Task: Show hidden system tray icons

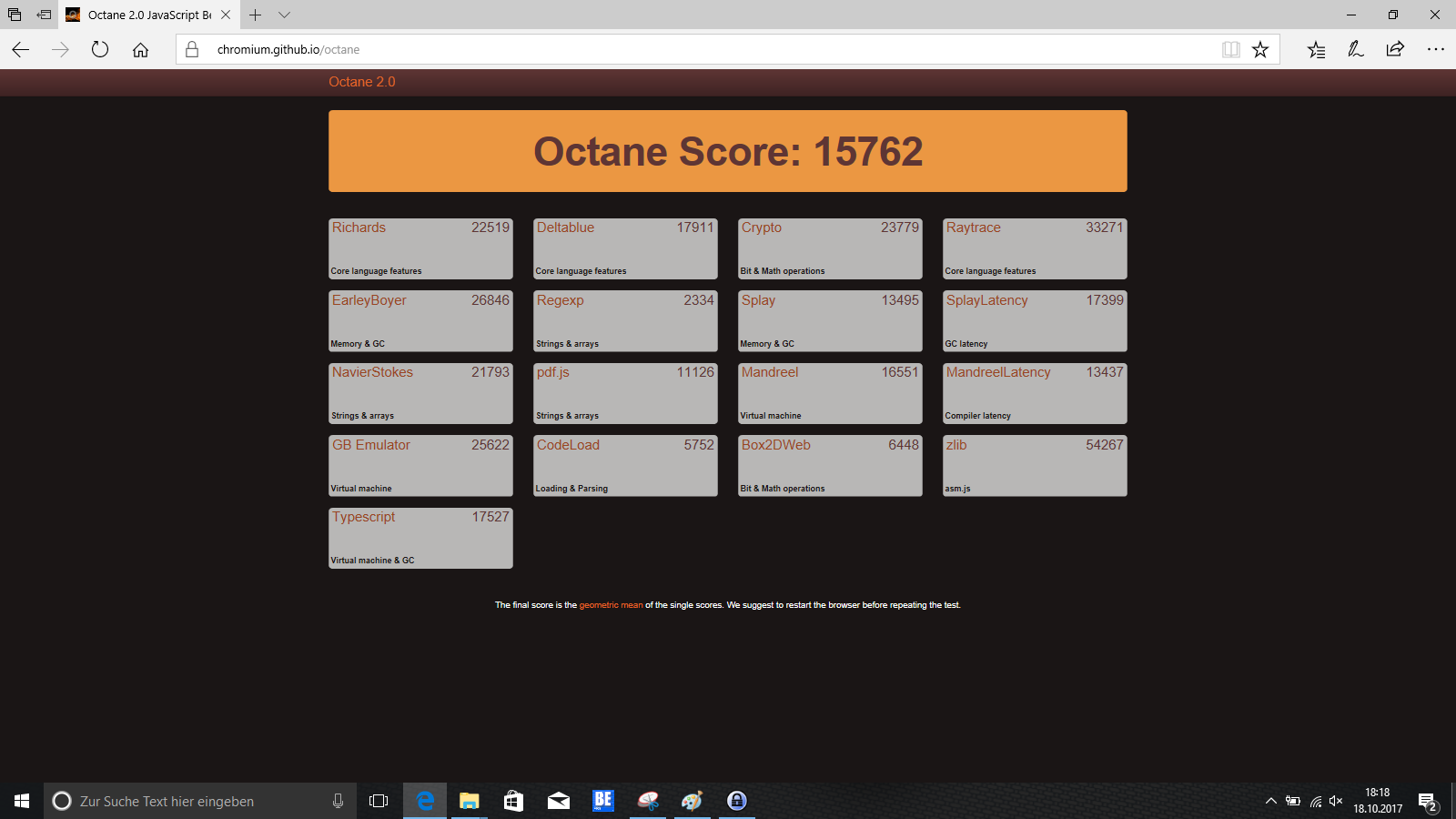Action: pyautogui.click(x=1271, y=801)
